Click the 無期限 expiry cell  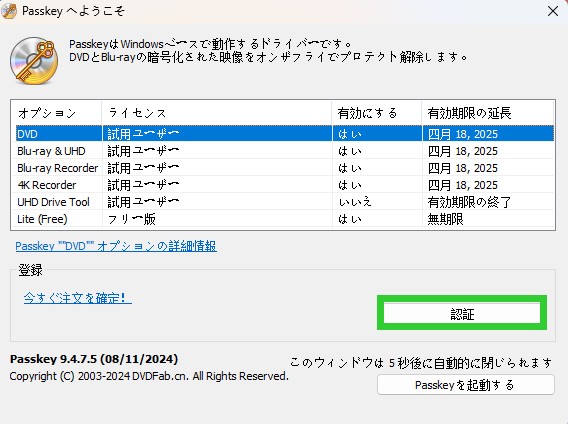pos(445,219)
